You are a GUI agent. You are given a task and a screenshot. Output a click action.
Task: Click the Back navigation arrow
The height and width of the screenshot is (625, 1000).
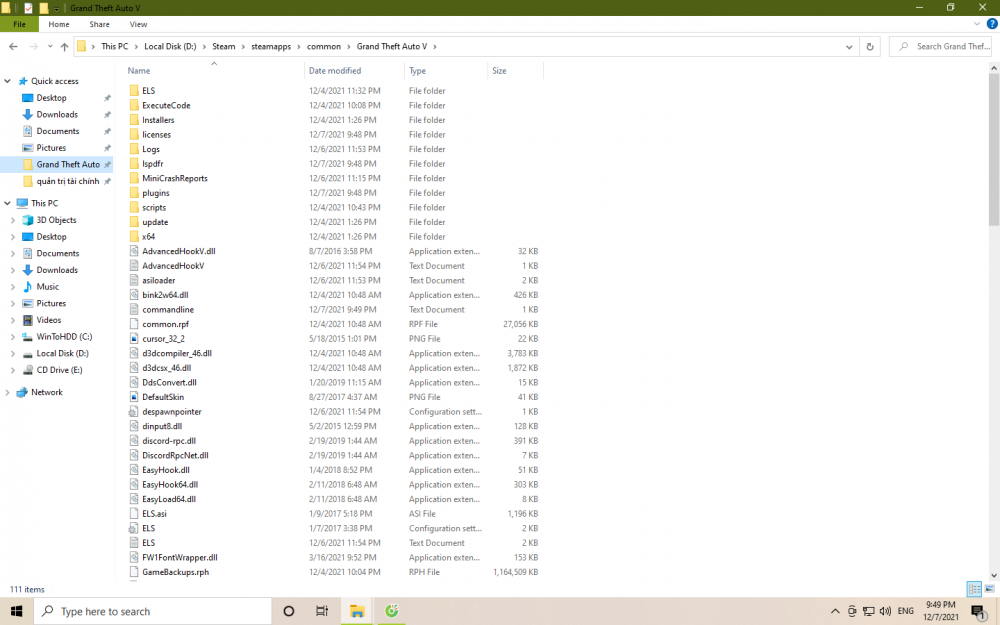[x=13, y=46]
